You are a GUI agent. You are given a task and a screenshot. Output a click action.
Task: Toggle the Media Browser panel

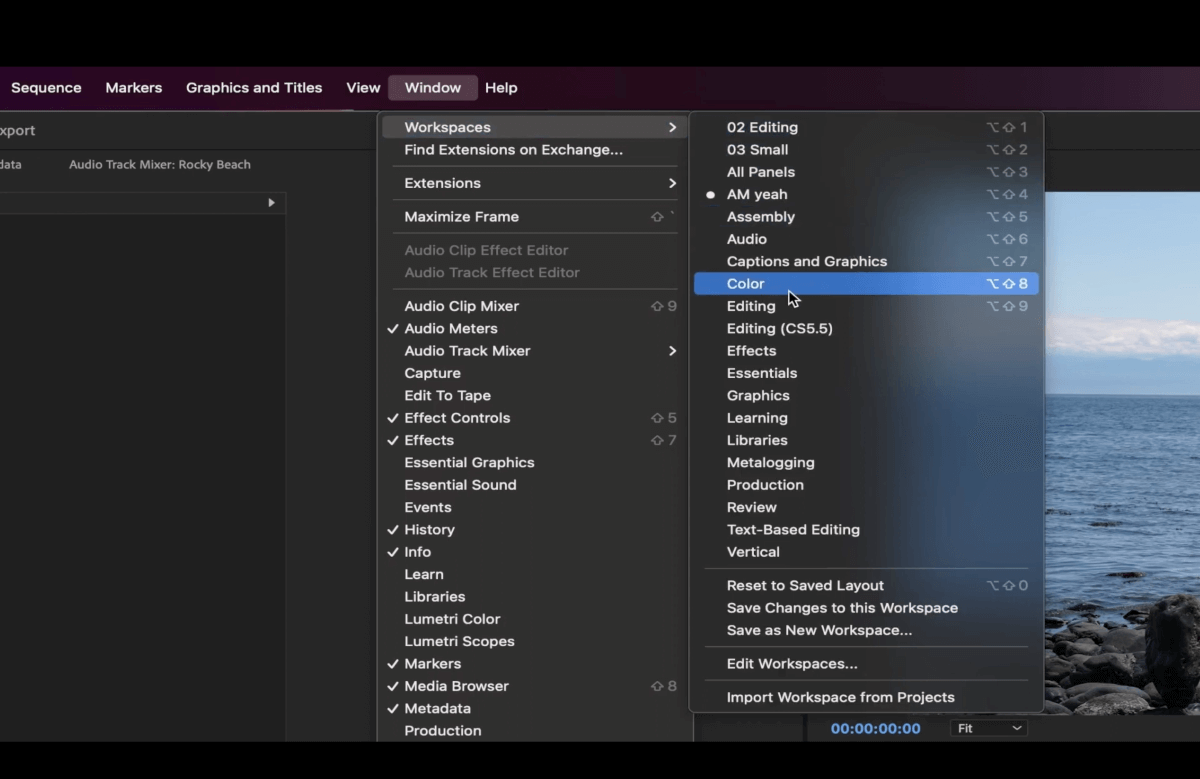pyautogui.click(x=533, y=686)
